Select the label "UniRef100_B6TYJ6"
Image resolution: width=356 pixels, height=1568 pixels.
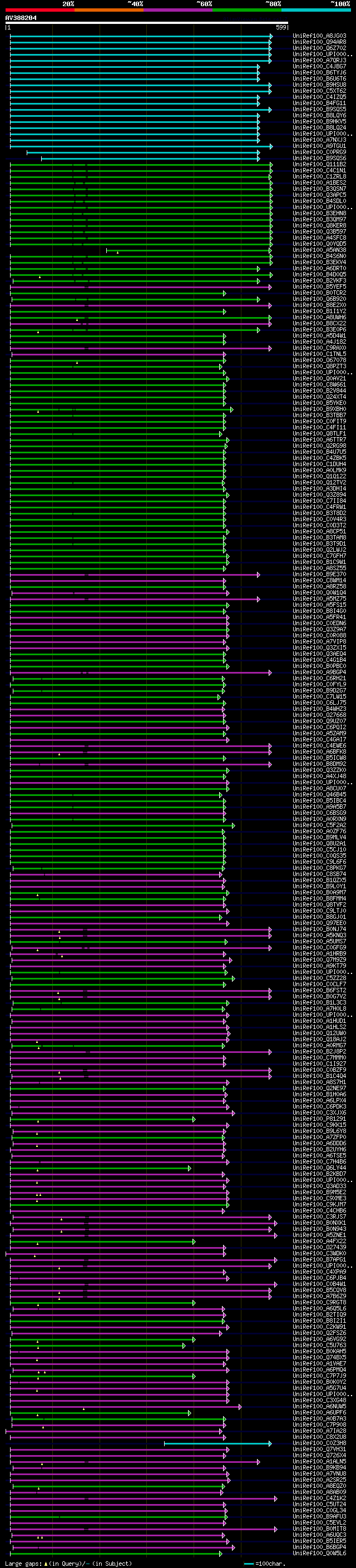point(319,72)
